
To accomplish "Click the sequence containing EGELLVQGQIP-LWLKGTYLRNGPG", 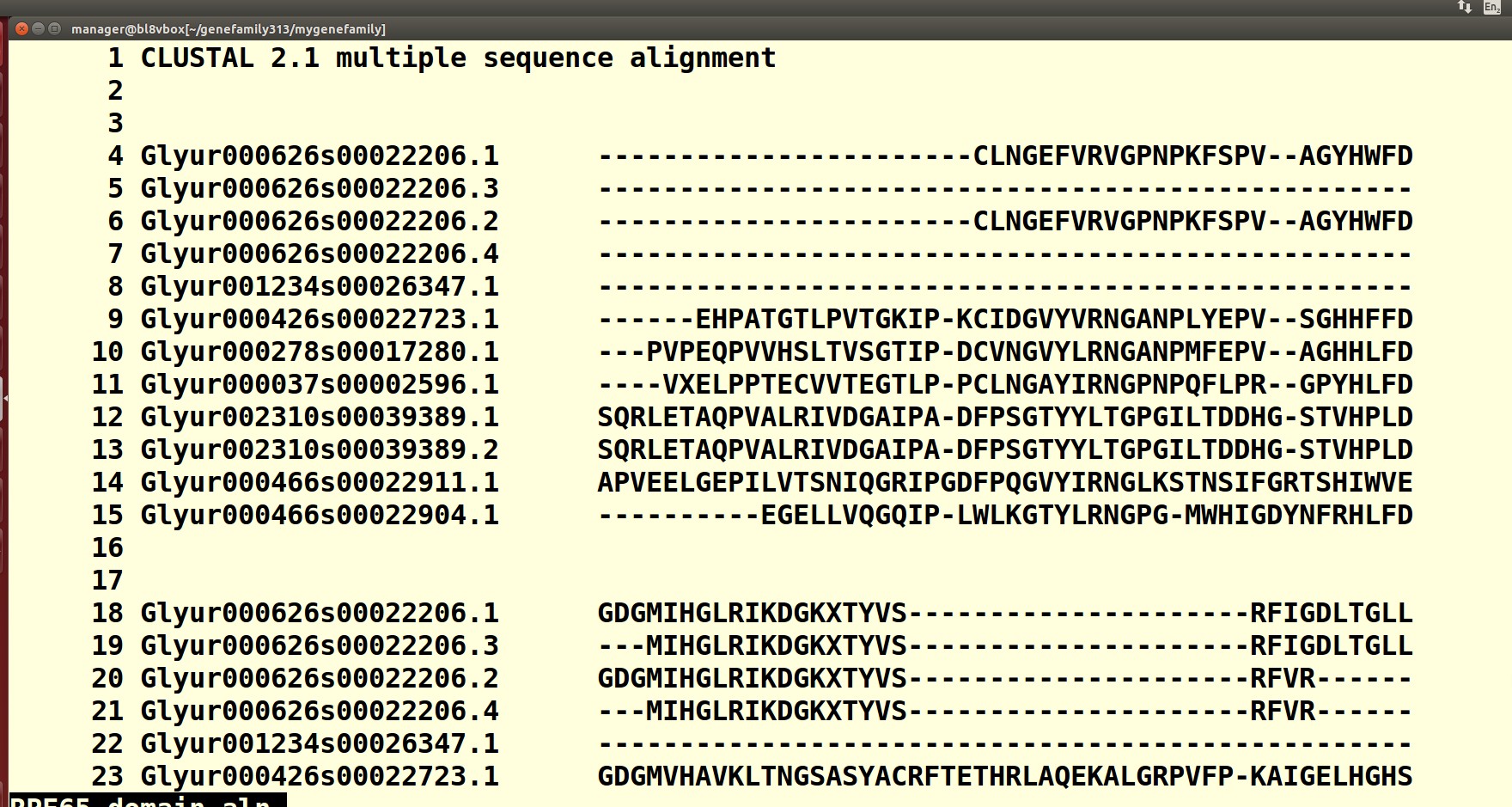I will (1005, 516).
